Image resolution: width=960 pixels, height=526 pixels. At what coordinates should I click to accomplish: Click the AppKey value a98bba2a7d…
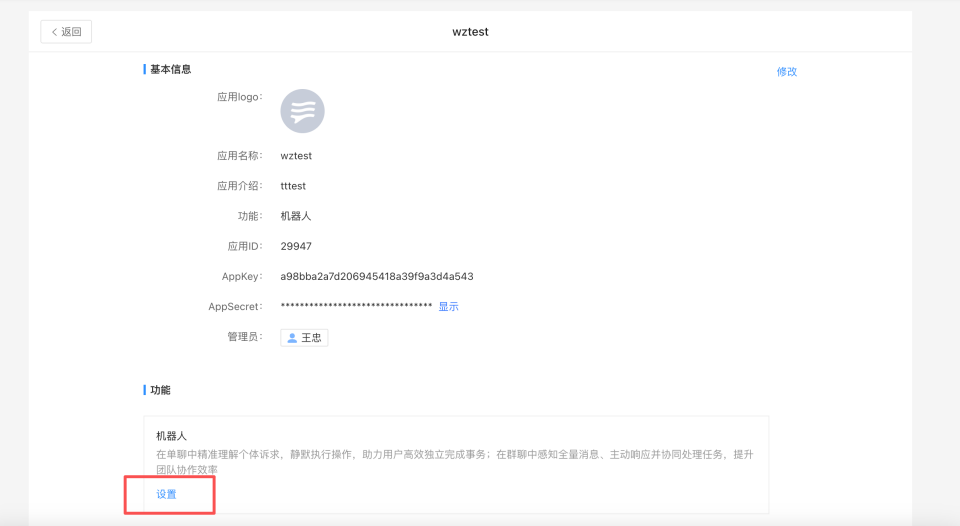click(x=376, y=276)
